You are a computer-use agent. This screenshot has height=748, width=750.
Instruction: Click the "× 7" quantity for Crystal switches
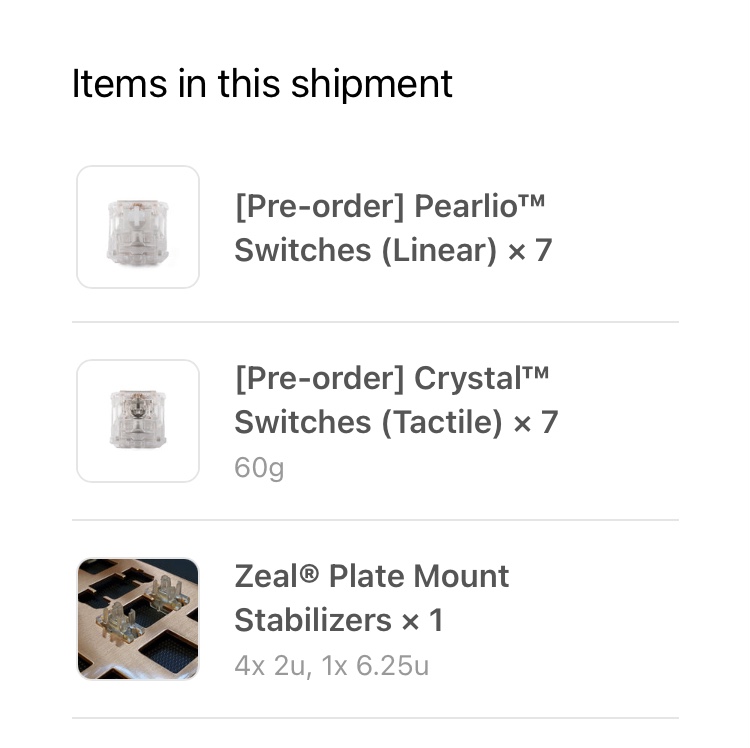535,422
